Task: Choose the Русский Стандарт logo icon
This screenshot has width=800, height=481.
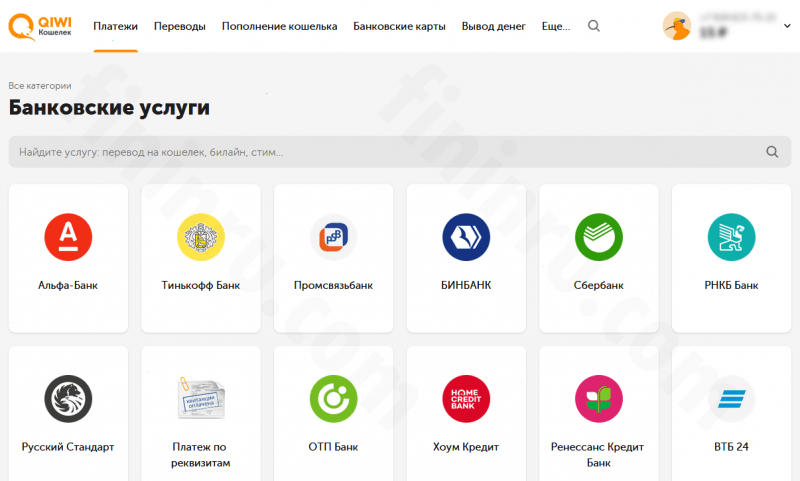Action: pyautogui.click(x=68, y=399)
